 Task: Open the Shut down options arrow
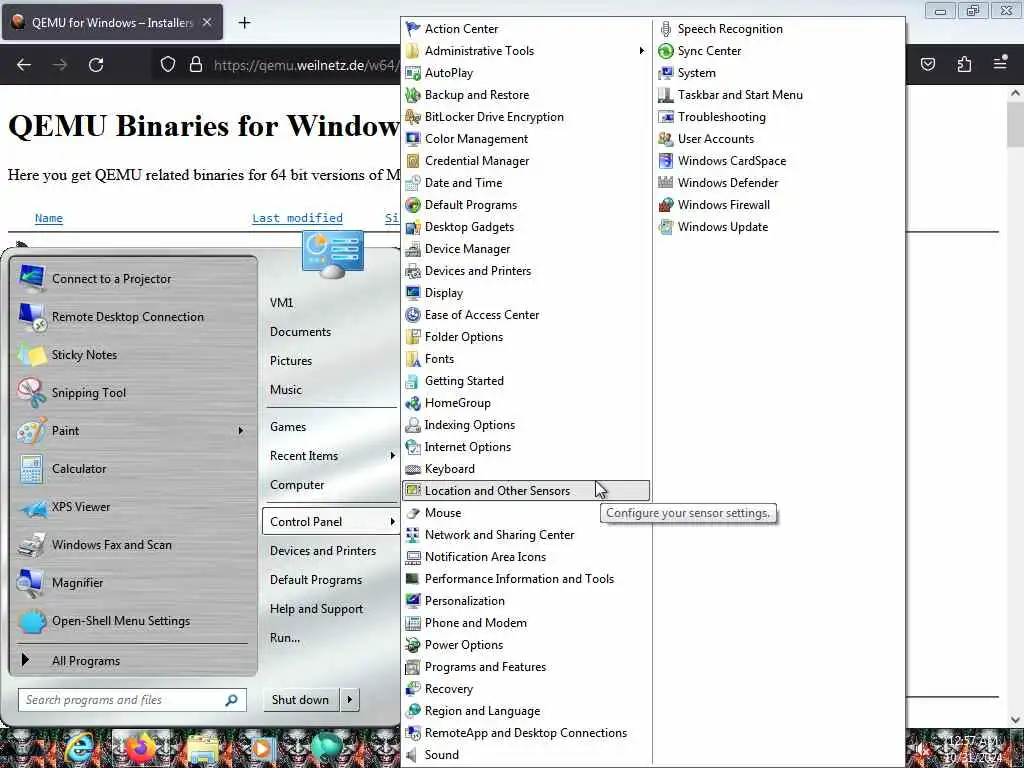(x=349, y=699)
